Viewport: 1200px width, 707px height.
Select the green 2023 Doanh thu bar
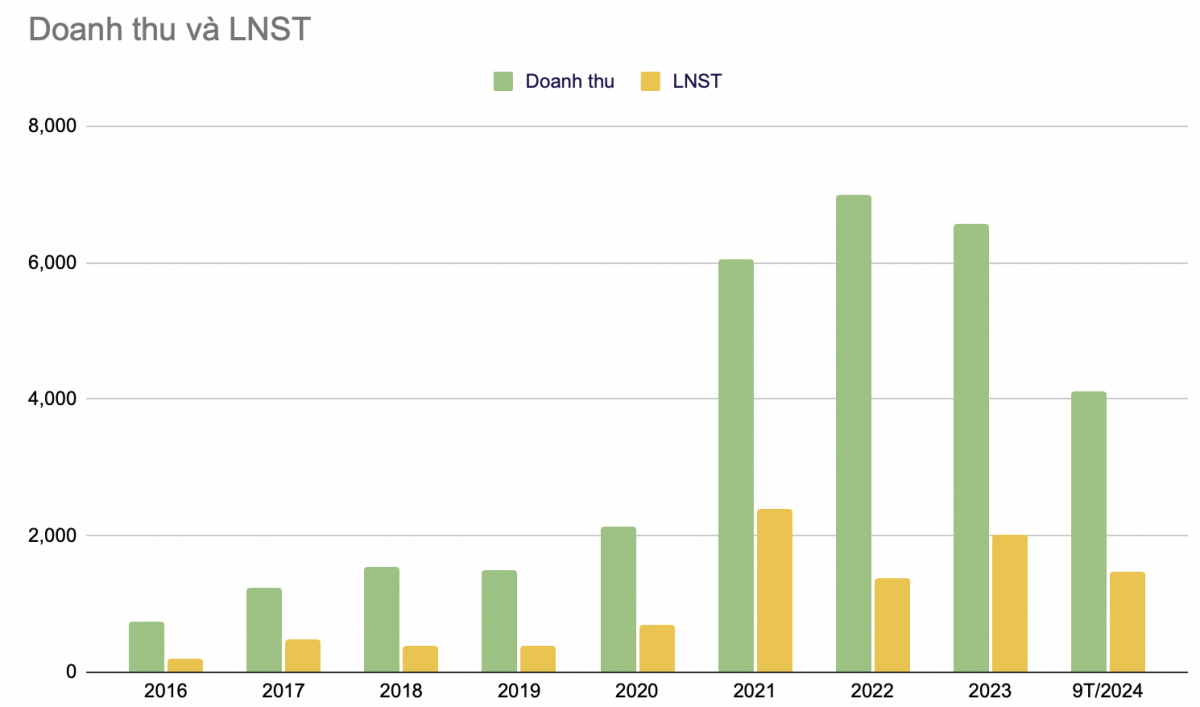pyautogui.click(x=971, y=448)
